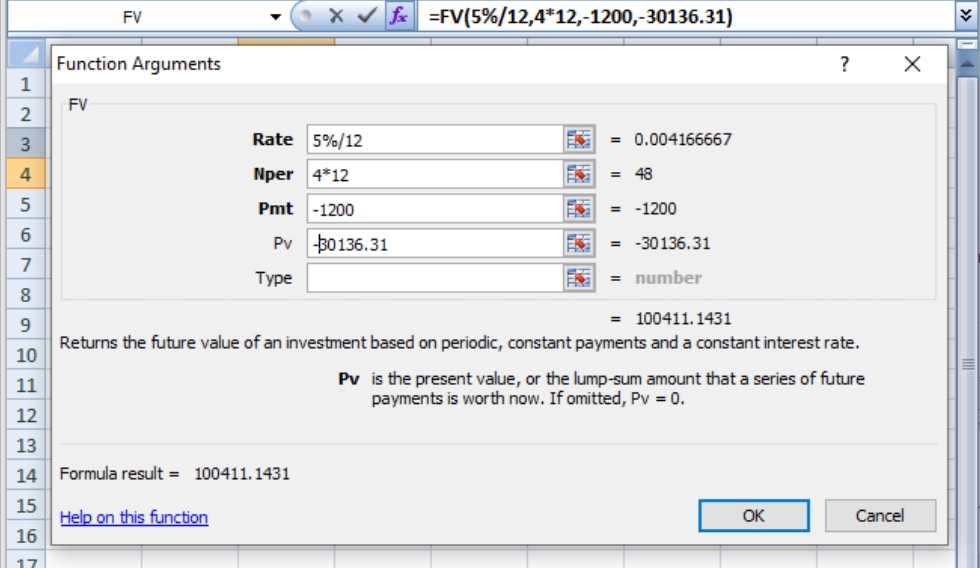Select row header 13
This screenshot has height=568, width=980.
point(26,446)
